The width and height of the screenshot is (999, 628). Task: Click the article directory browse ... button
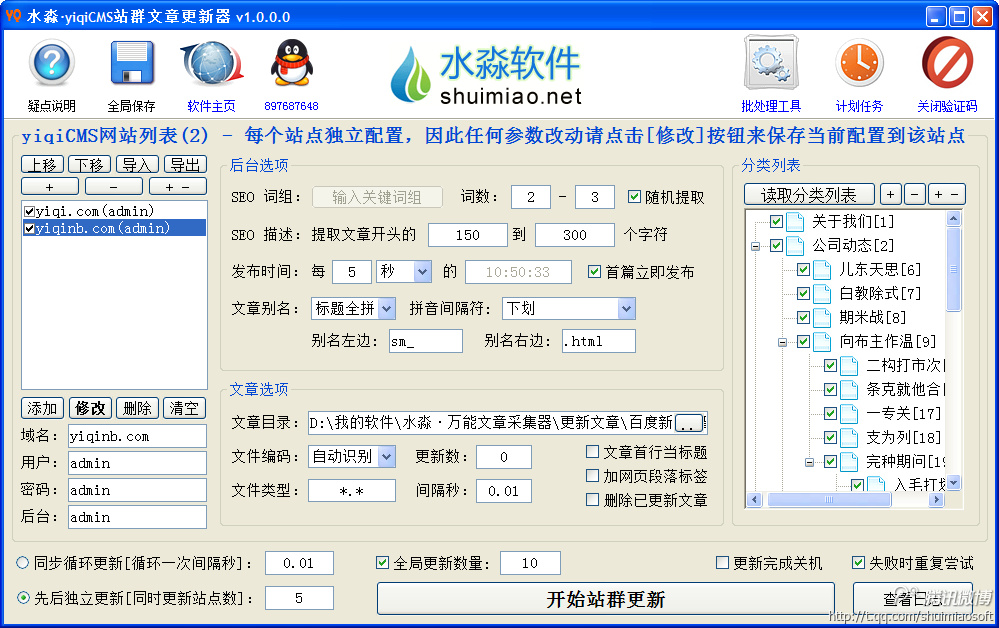click(x=689, y=423)
